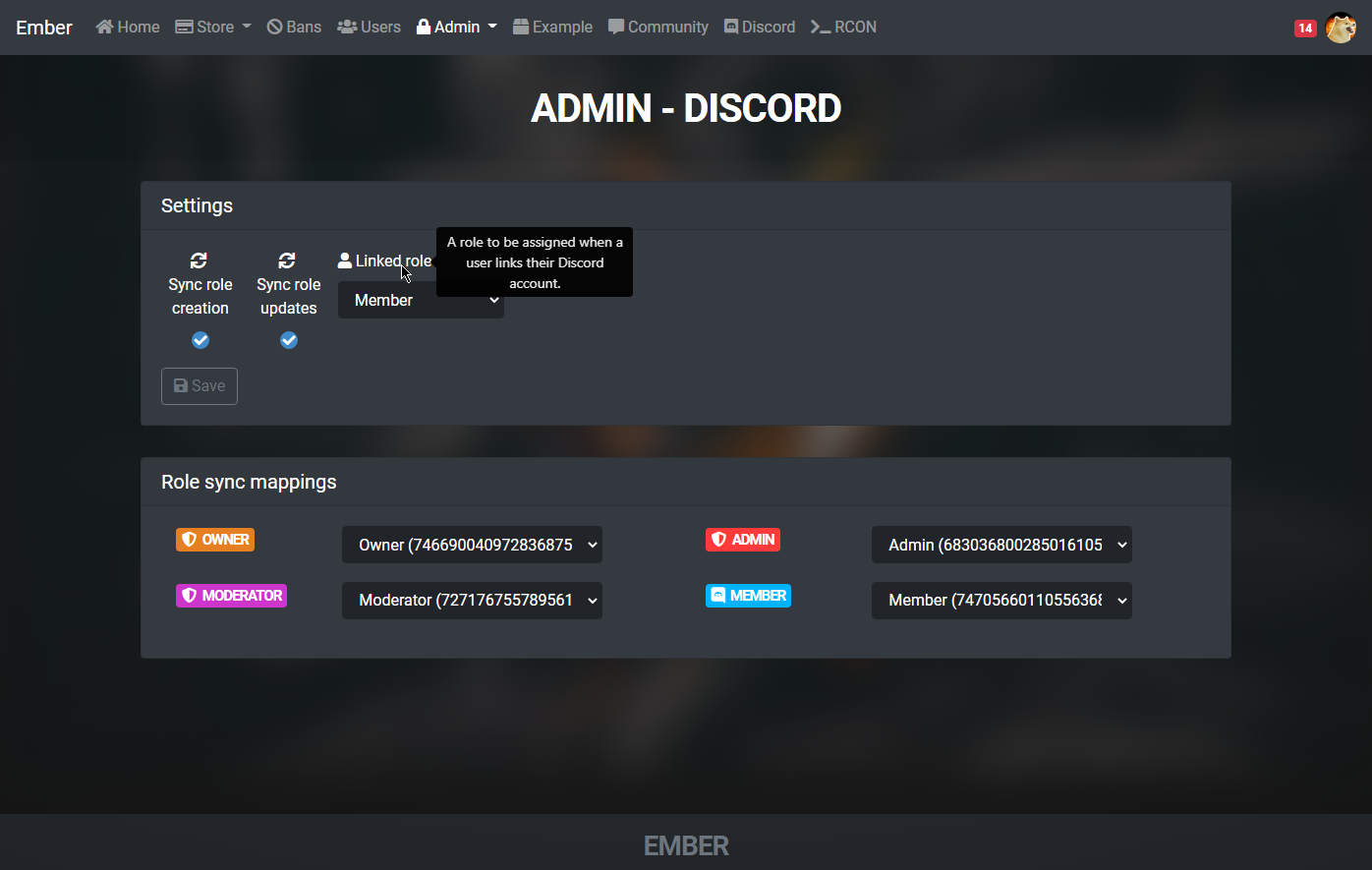Open the RCON page
Viewport: 1372px width, 870px height.
point(843,27)
